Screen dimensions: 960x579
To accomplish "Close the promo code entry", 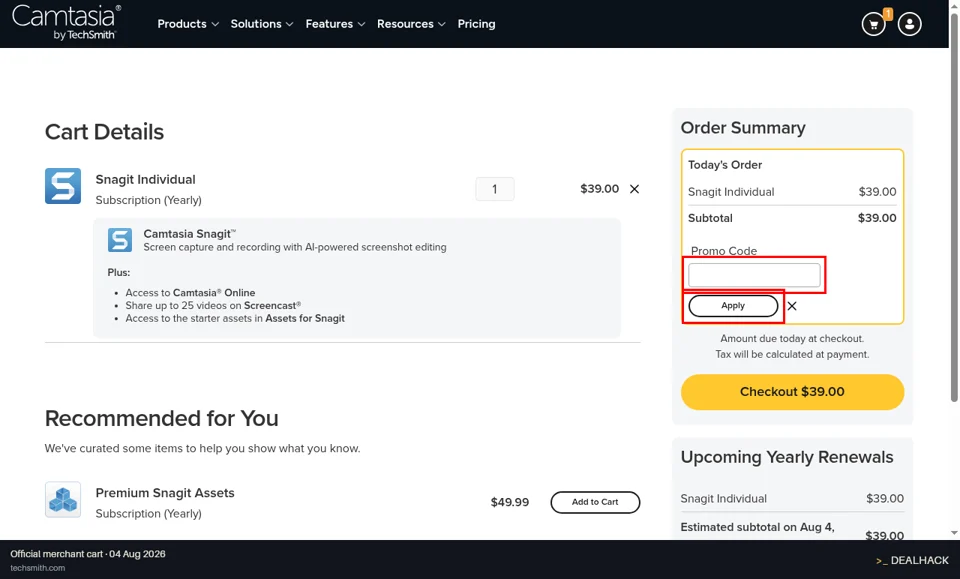I will point(792,306).
